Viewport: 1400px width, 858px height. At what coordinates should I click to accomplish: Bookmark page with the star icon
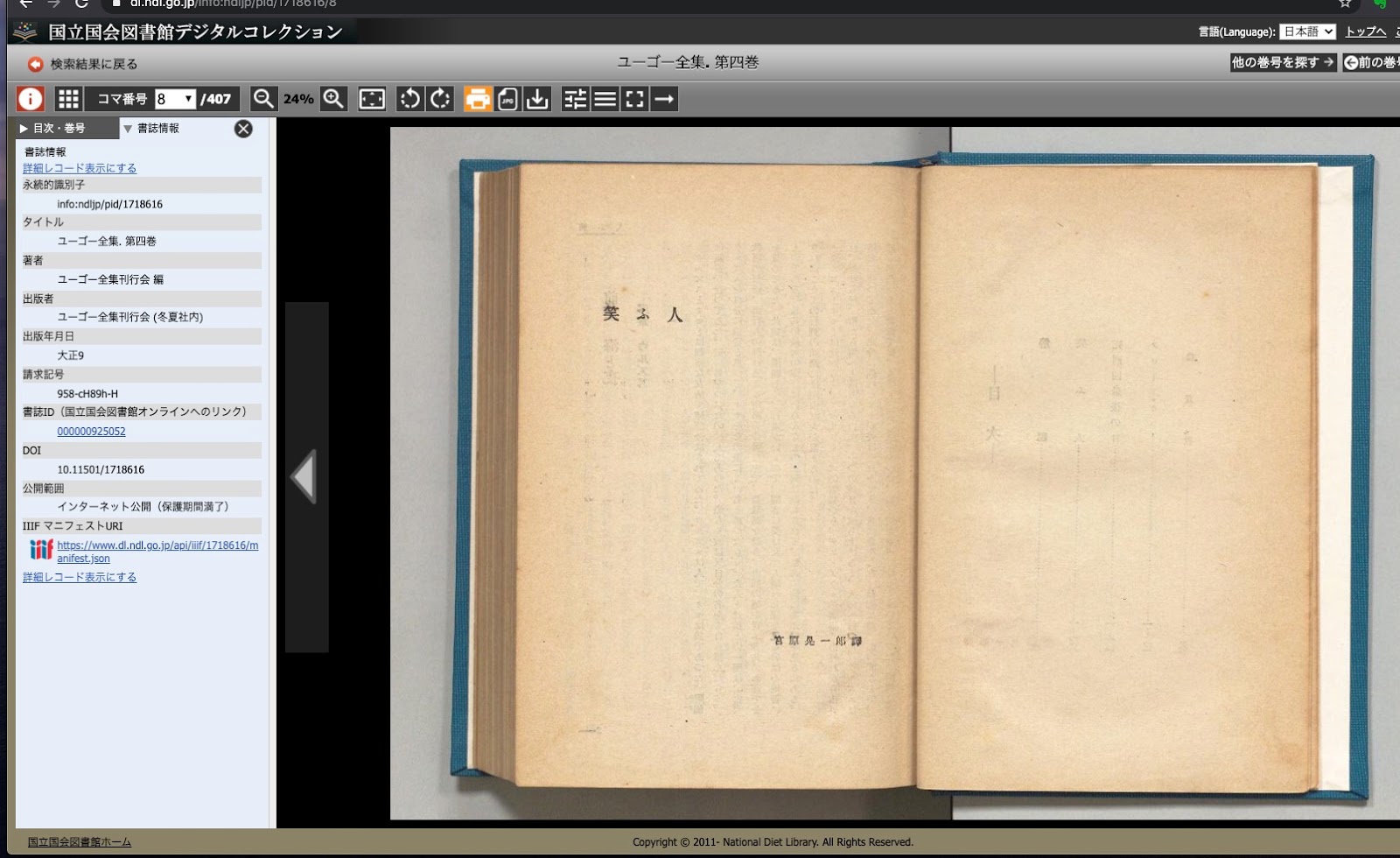point(1345,4)
